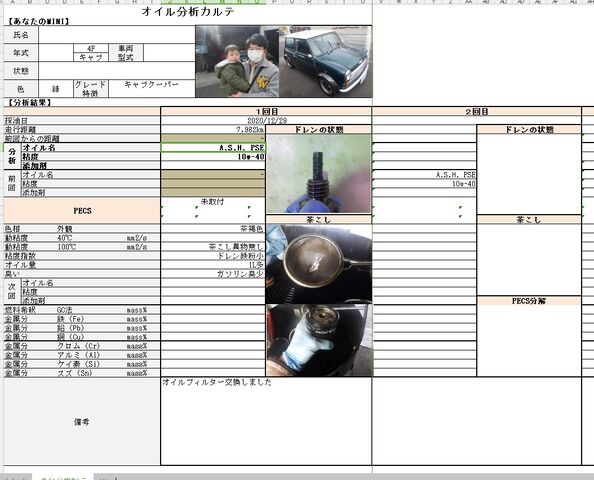Click the ドレンの状態 header in 2回目
This screenshot has height=480, width=594.
(x=529, y=130)
